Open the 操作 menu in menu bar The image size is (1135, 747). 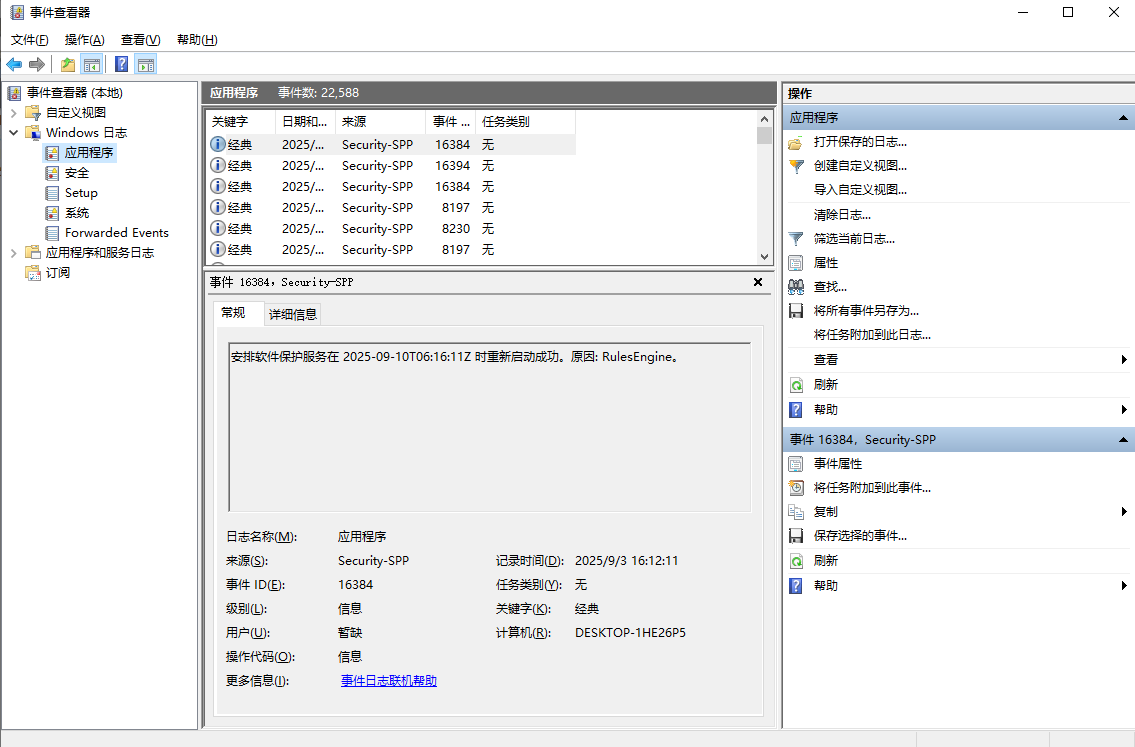coord(84,40)
